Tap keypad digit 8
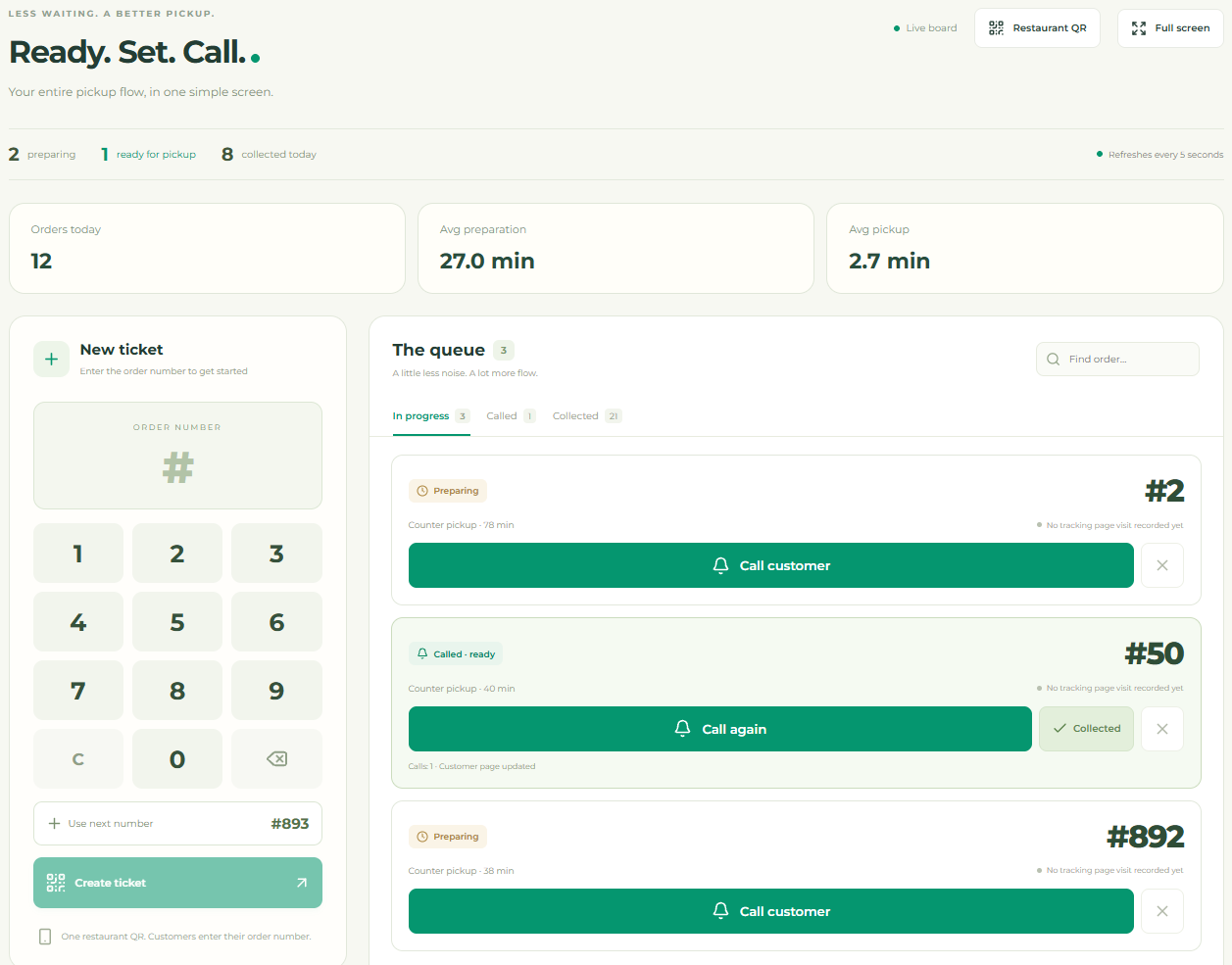The width and height of the screenshot is (1232, 965). point(177,691)
